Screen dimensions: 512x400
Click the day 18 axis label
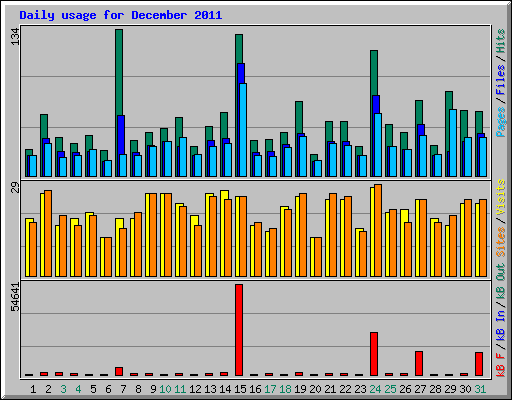285,389
